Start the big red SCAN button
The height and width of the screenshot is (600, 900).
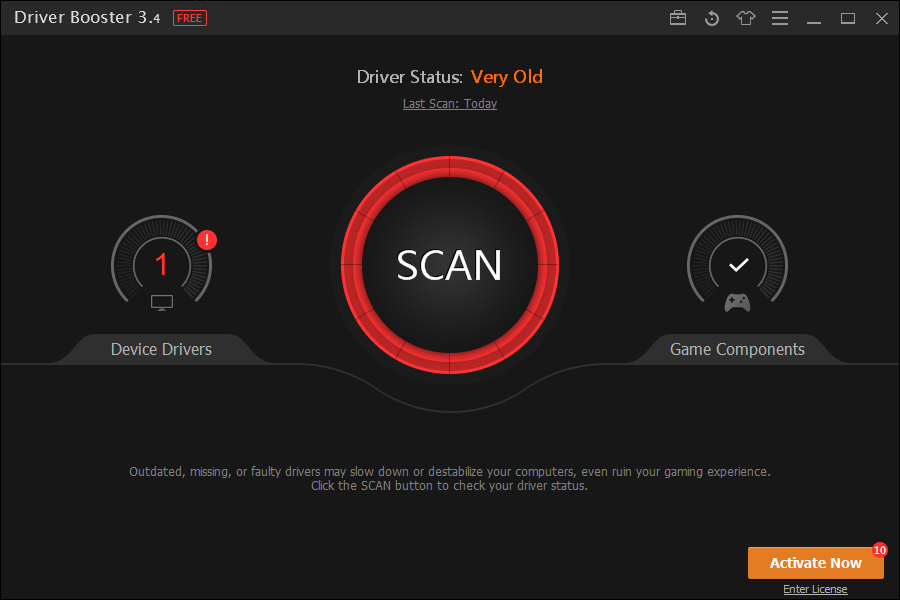(x=449, y=265)
